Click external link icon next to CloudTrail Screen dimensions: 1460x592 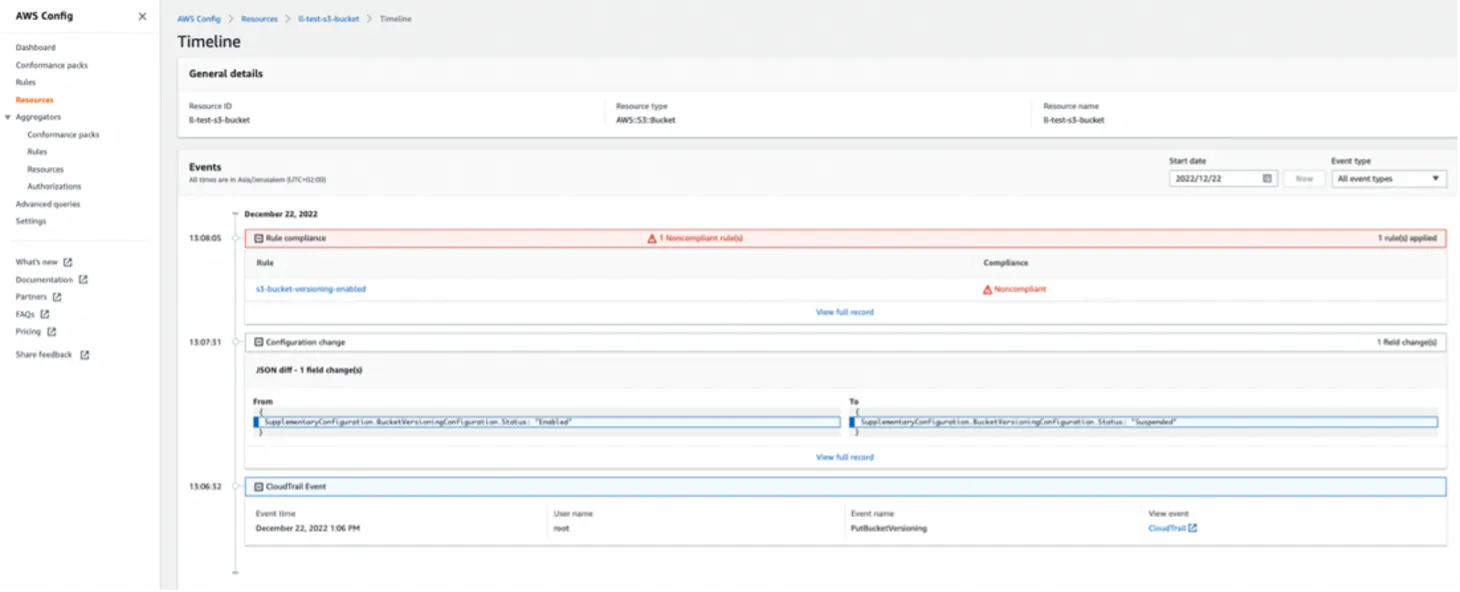(1193, 528)
